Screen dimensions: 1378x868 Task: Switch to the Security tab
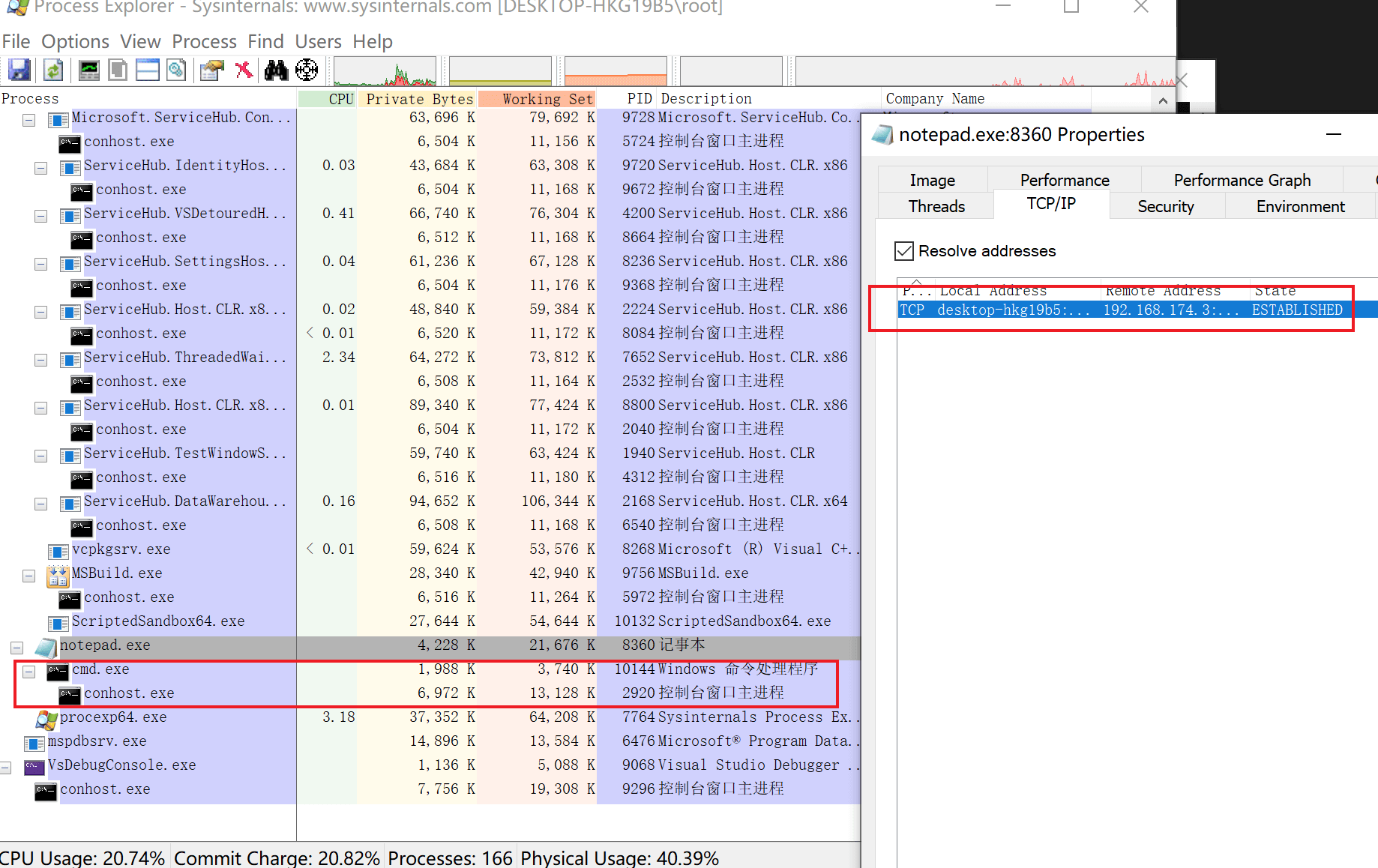coord(1166,206)
